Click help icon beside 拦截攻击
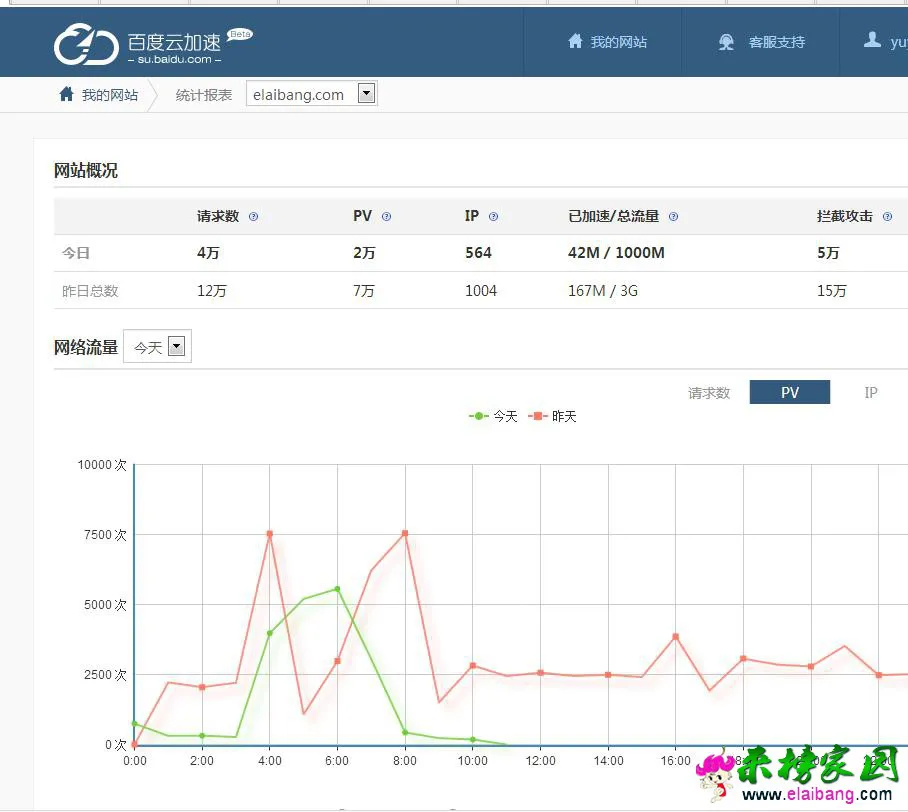This screenshot has width=908, height=812. pyautogui.click(x=887, y=217)
